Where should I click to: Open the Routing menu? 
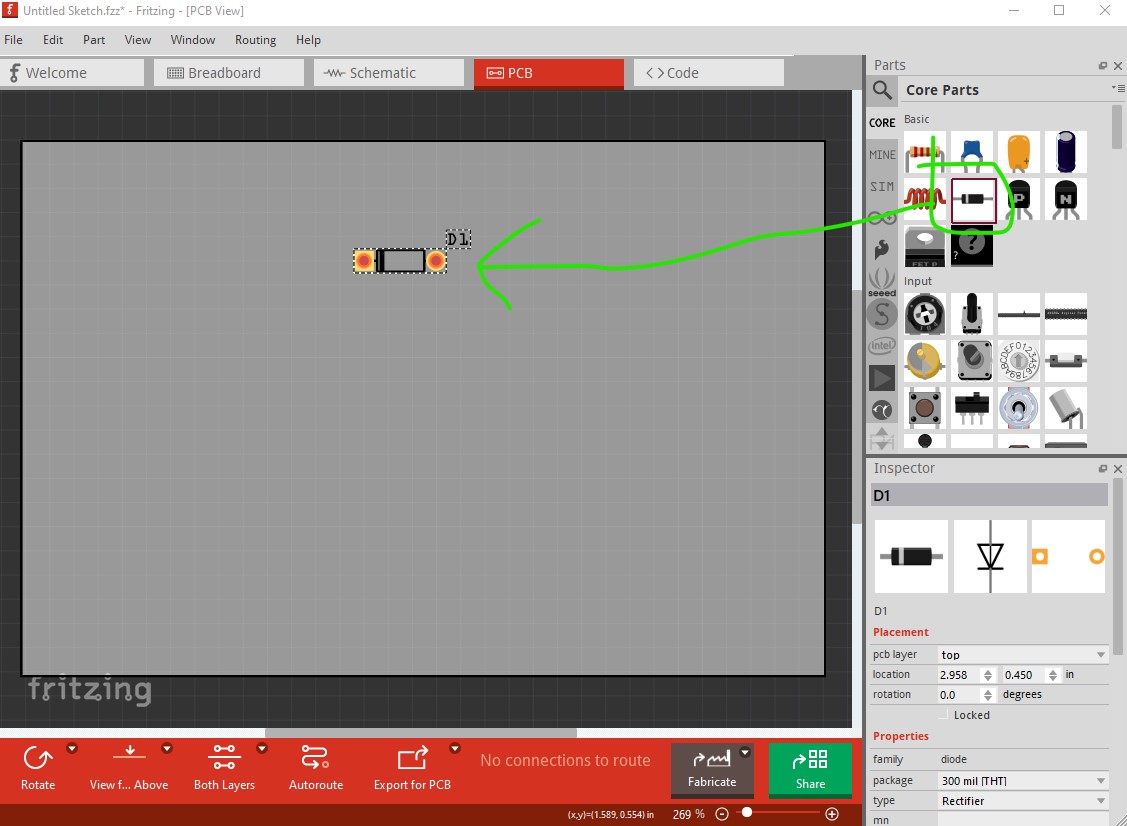(255, 40)
